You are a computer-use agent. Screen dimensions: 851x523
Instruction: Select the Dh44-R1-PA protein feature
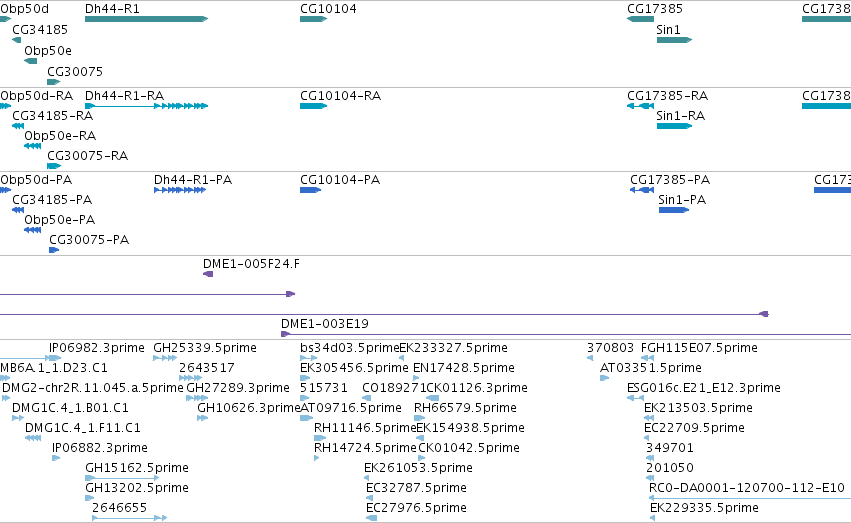[180, 190]
